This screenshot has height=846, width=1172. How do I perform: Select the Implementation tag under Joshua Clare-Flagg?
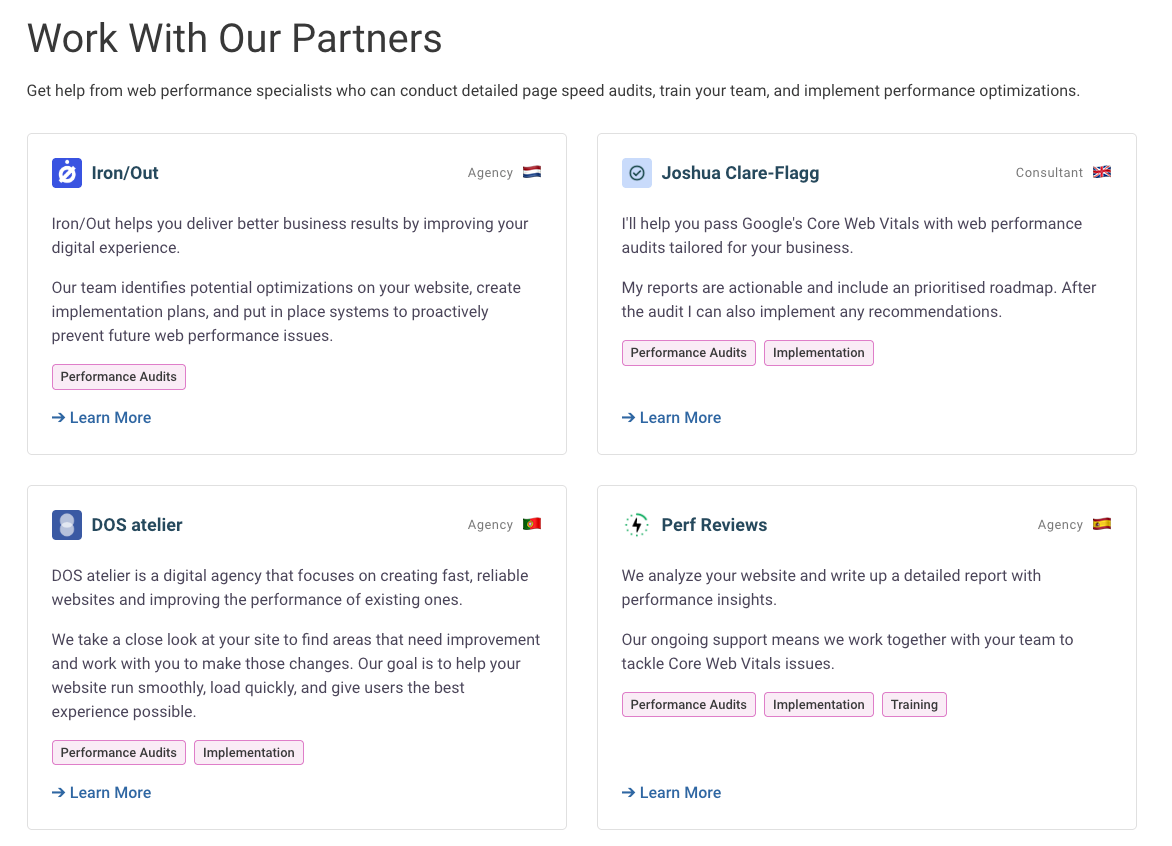(819, 353)
